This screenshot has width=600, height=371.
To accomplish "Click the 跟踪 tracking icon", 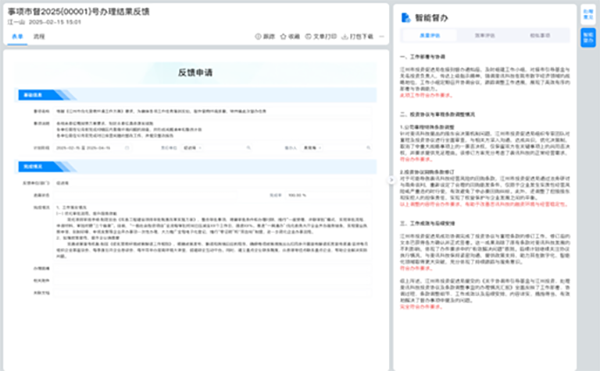I will 258,36.
